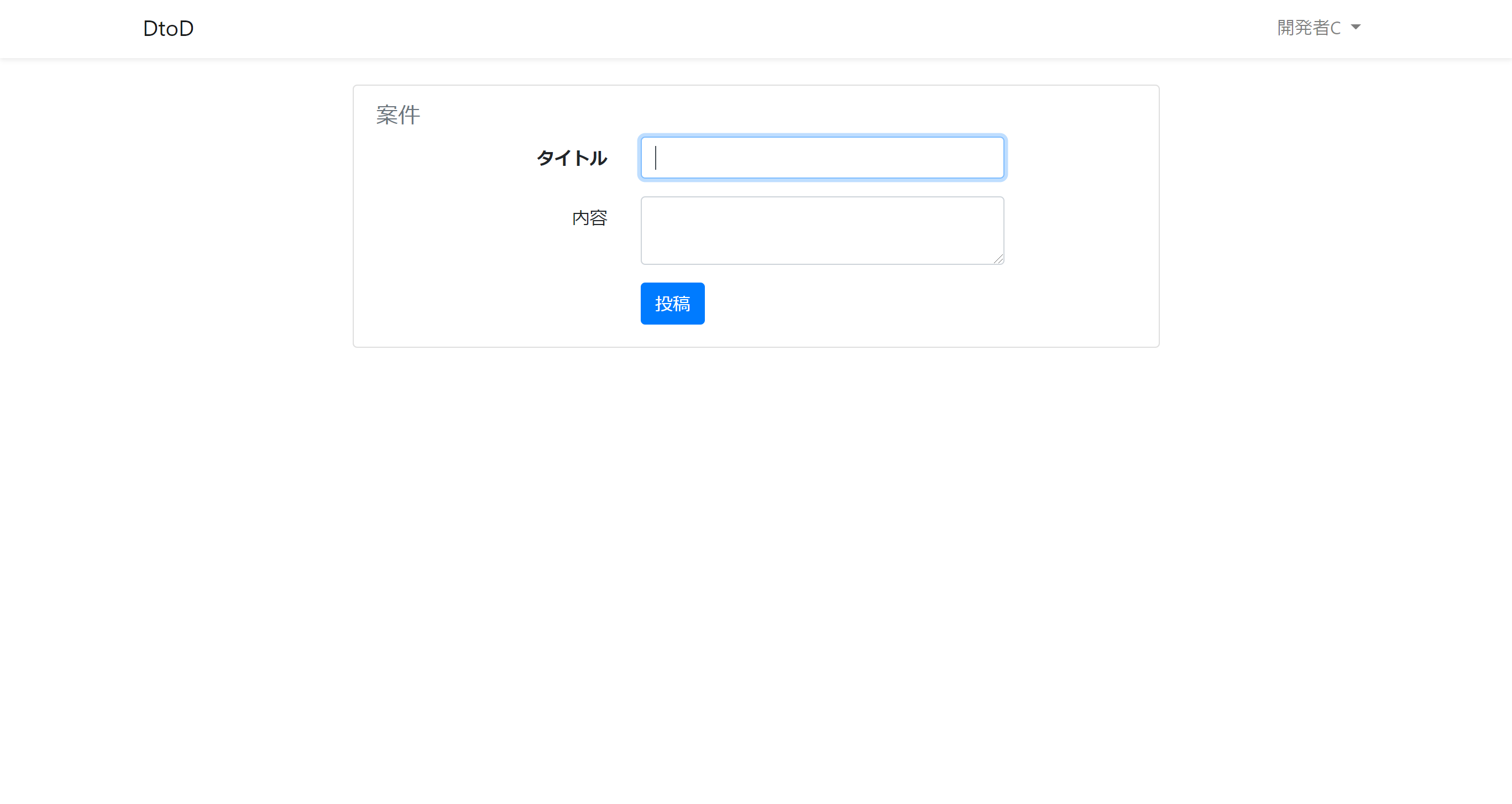Click the dropdown caret next to 開発者C
Viewport: 1512px width, 804px height.
point(1356,28)
